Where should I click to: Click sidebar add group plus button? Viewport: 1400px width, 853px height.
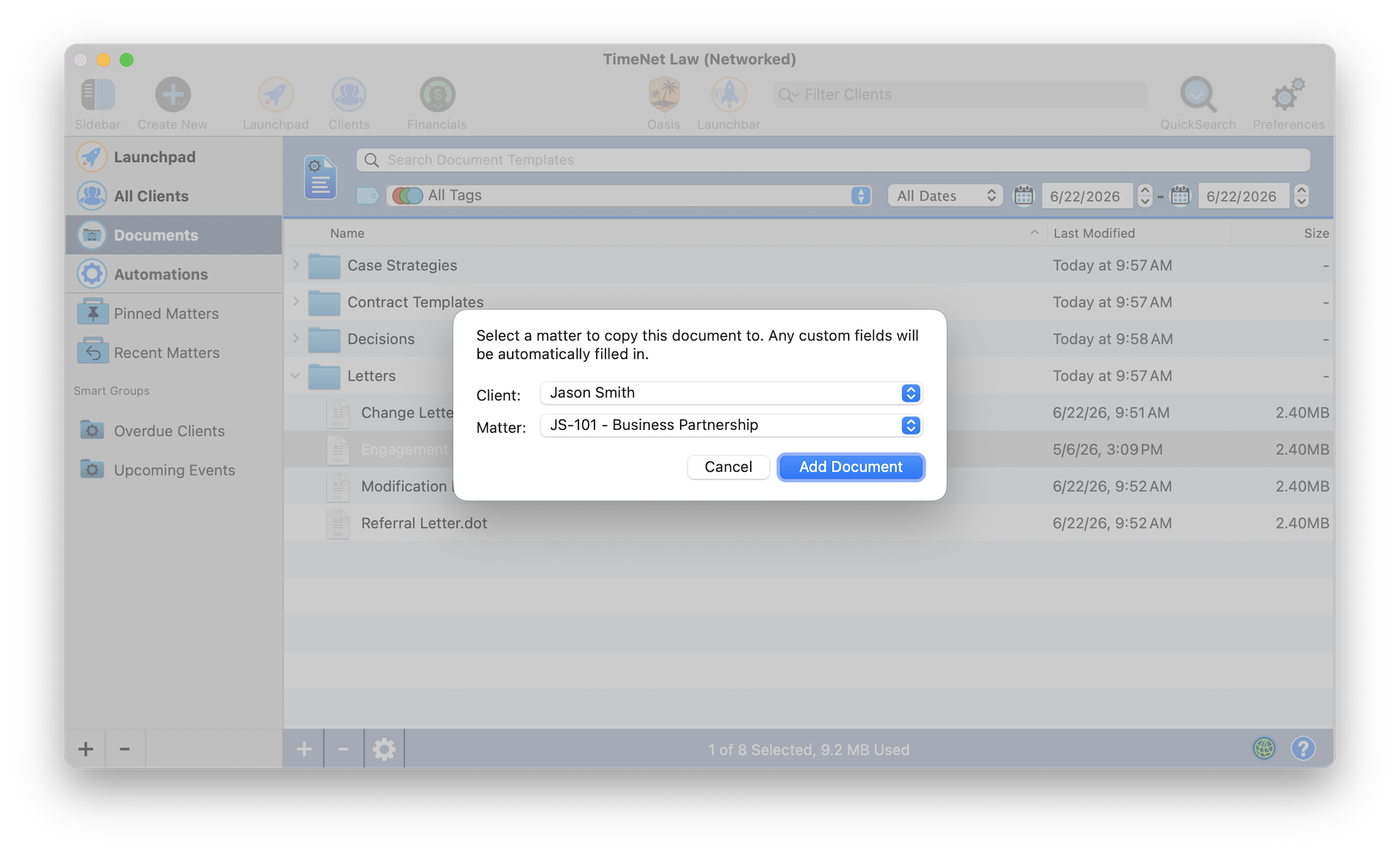(85, 749)
